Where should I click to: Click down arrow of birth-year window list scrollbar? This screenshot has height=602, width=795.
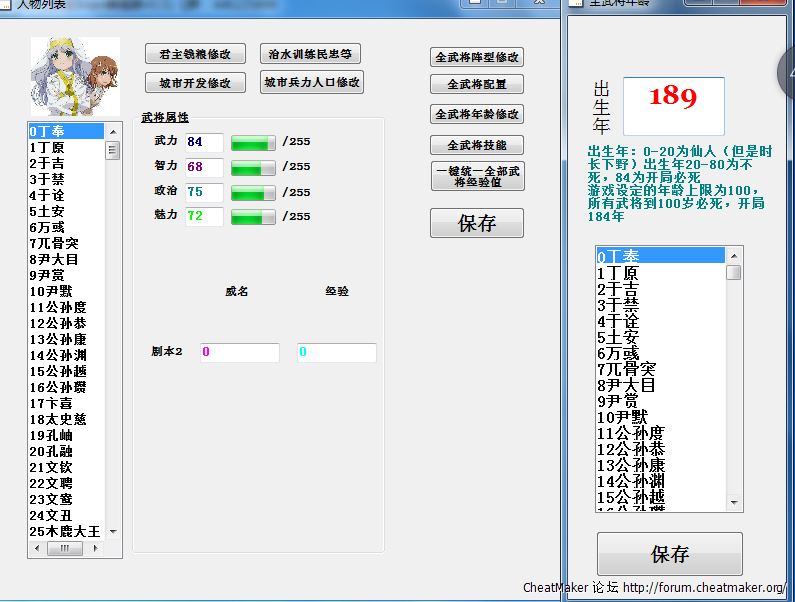click(734, 502)
